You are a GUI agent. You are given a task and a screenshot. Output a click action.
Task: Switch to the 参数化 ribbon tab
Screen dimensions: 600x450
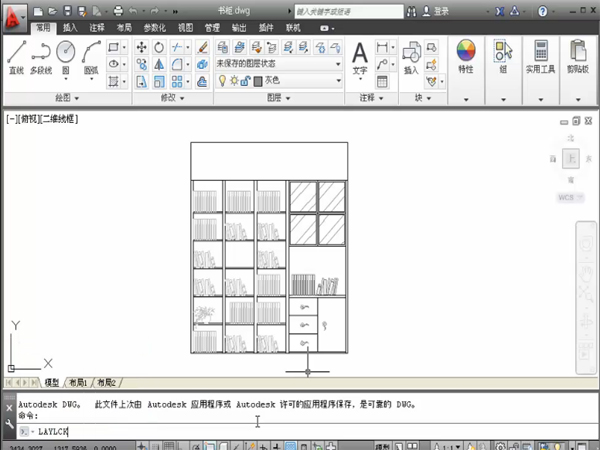pos(155,28)
